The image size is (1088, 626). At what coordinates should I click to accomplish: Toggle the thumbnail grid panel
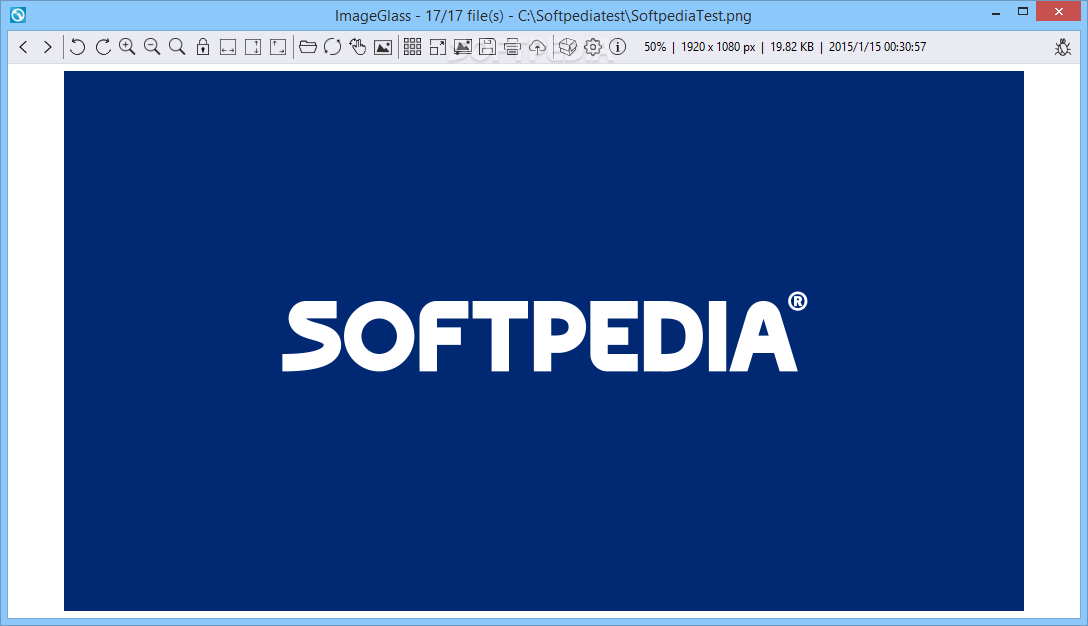pos(412,47)
